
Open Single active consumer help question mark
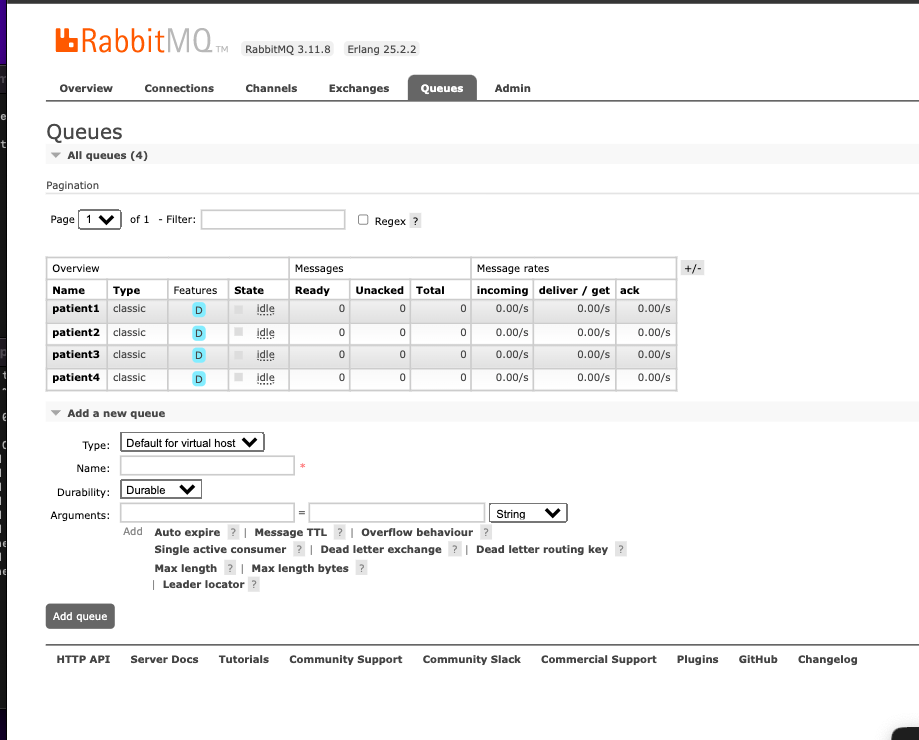299,549
